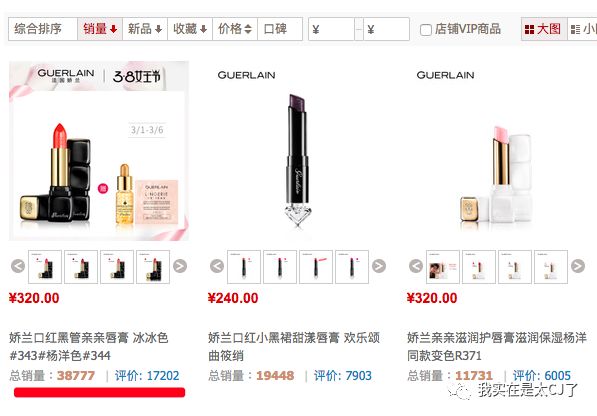Sort by 收藏 descending
Screen dimensions: 597x416
click(x=190, y=29)
